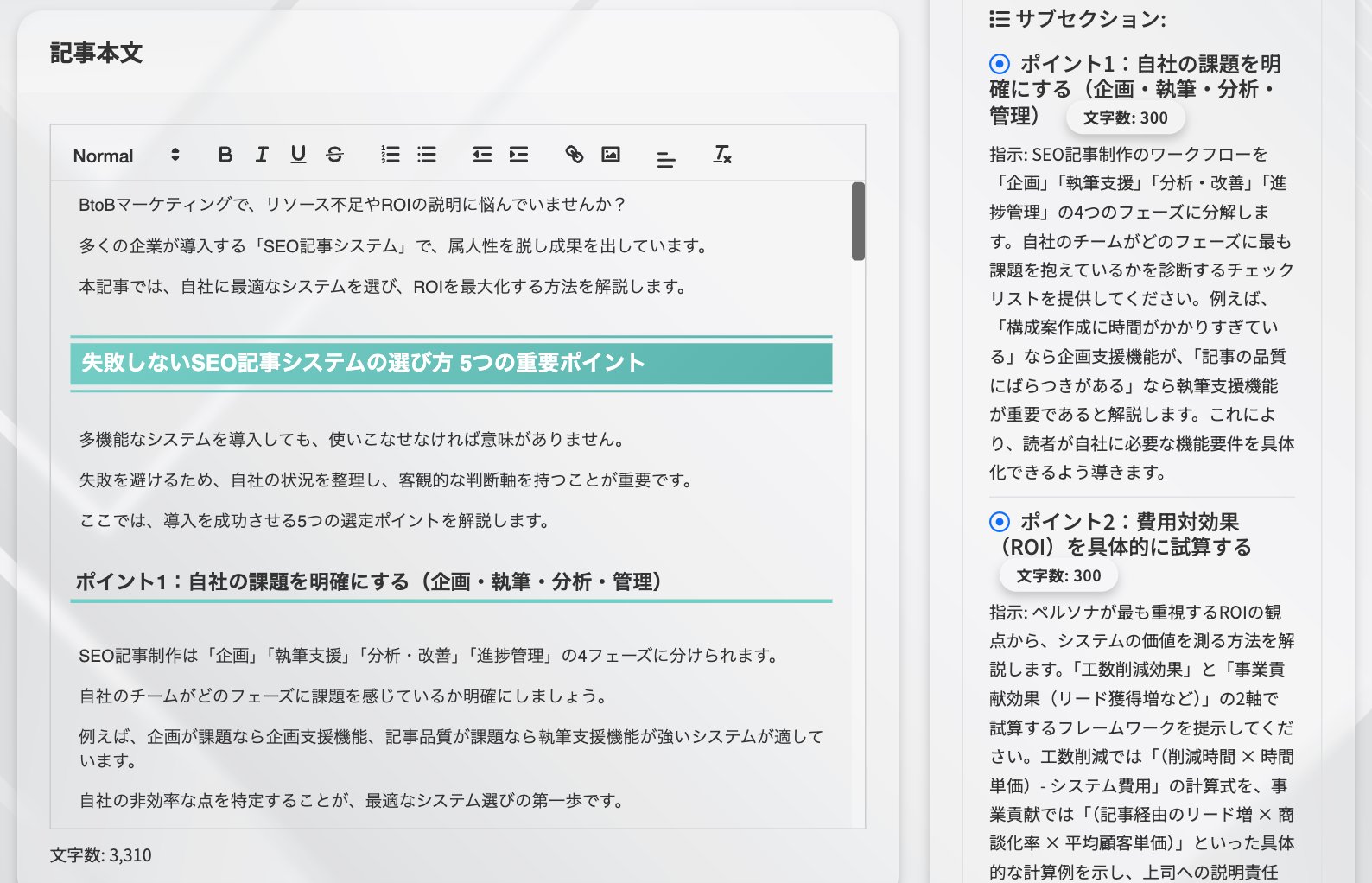1372x883 pixels.
Task: Click the 記事本文 panel title
Action: tap(97, 53)
